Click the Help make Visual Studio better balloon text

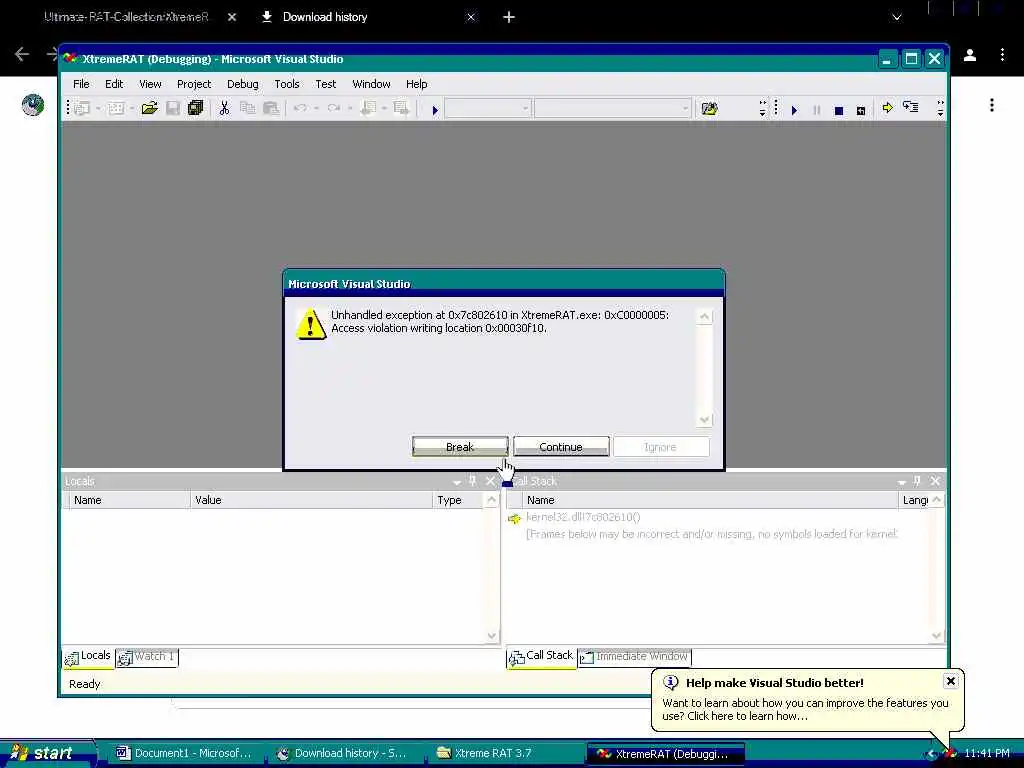coord(775,683)
